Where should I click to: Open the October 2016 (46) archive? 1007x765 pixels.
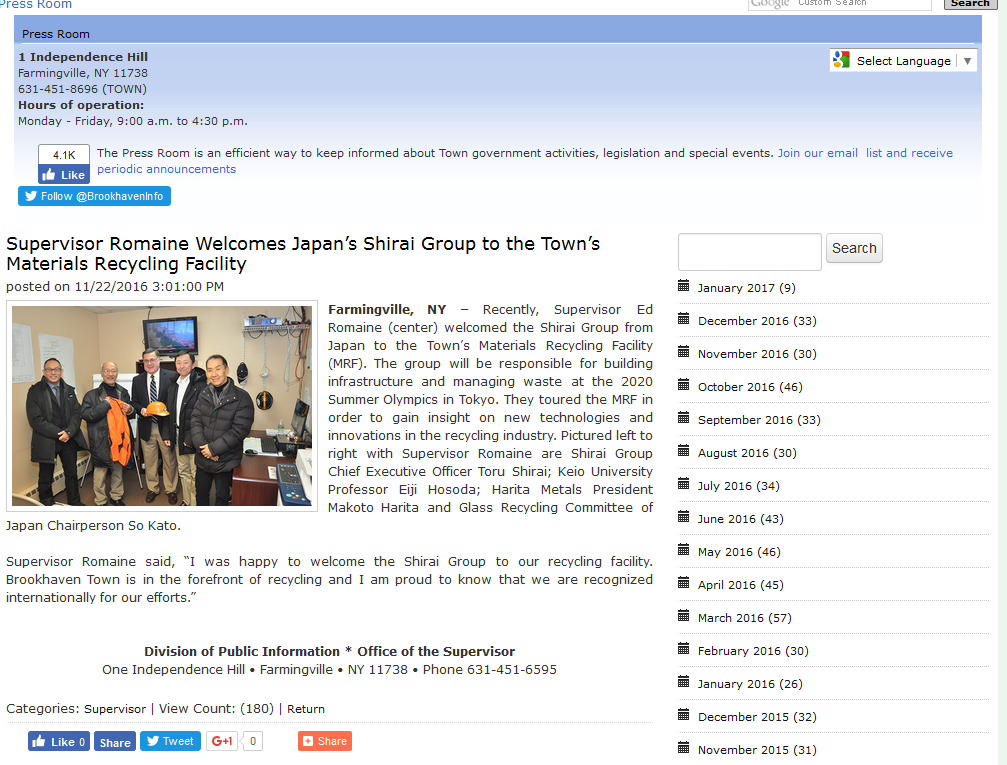[750, 387]
